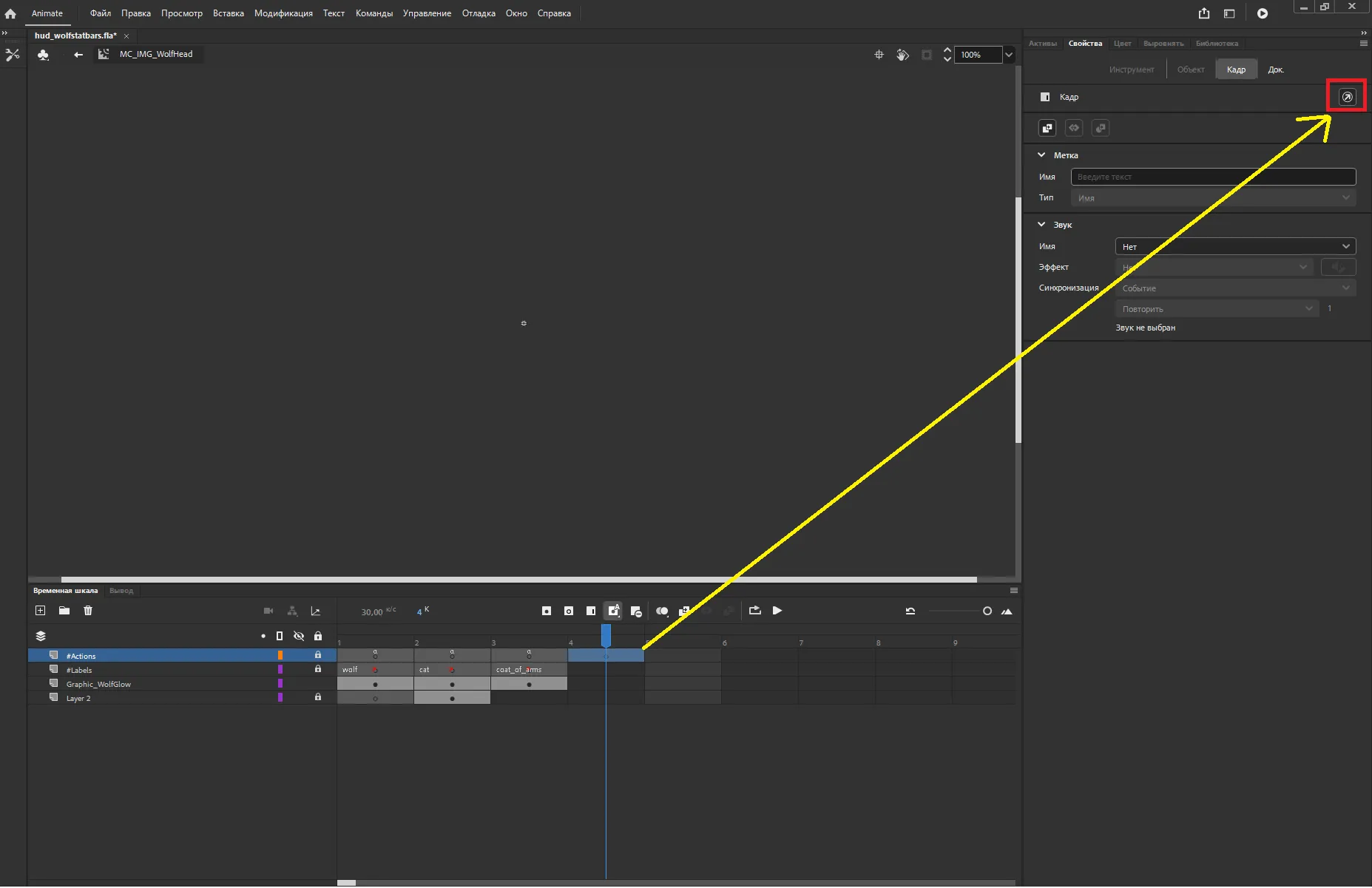Open the sound Имя dropdown showing Нет
Viewport: 1372px width, 888px height.
point(1234,246)
